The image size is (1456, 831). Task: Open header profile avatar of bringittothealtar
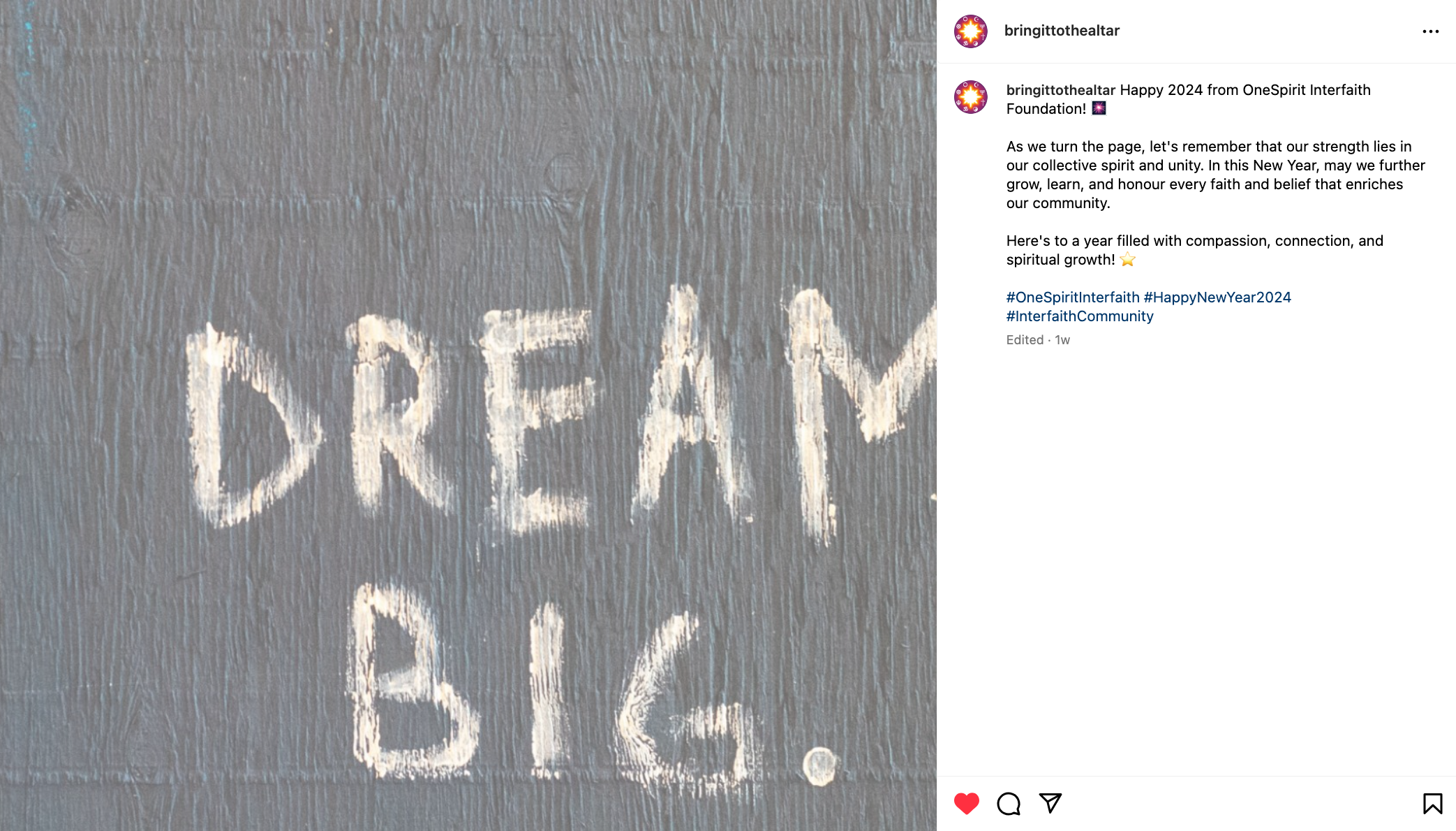pos(971,31)
